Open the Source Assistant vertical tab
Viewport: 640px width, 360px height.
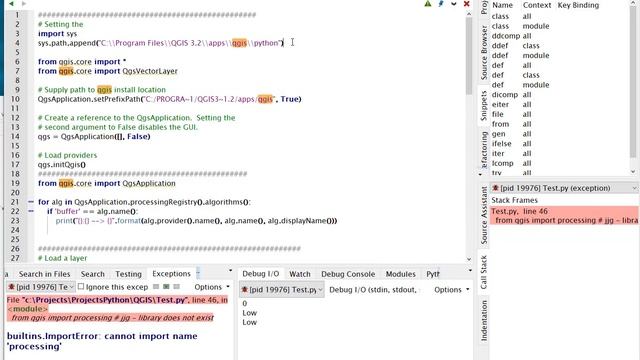coord(484,215)
